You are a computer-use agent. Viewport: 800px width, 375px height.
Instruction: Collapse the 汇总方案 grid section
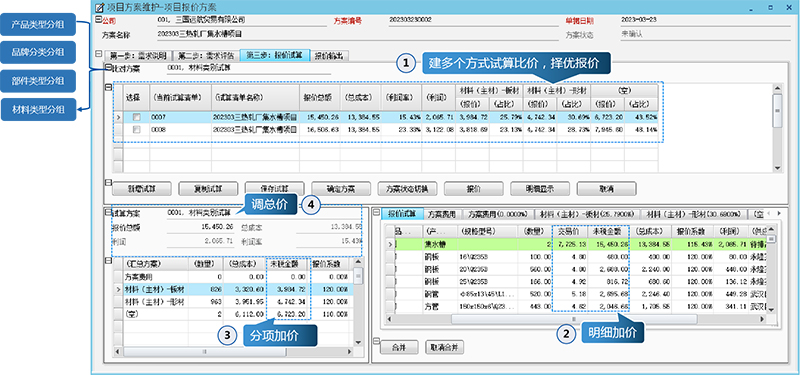click(108, 261)
